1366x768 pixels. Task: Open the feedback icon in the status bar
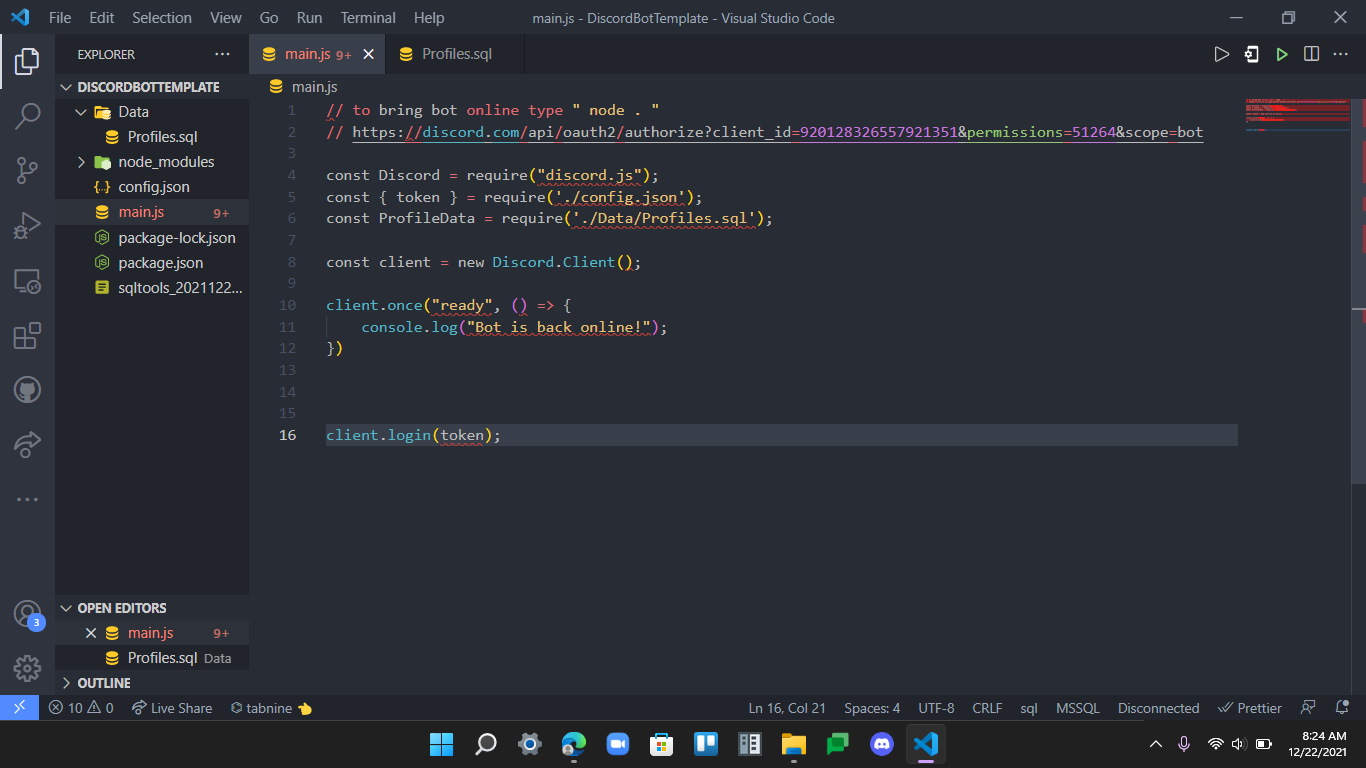click(x=1308, y=708)
